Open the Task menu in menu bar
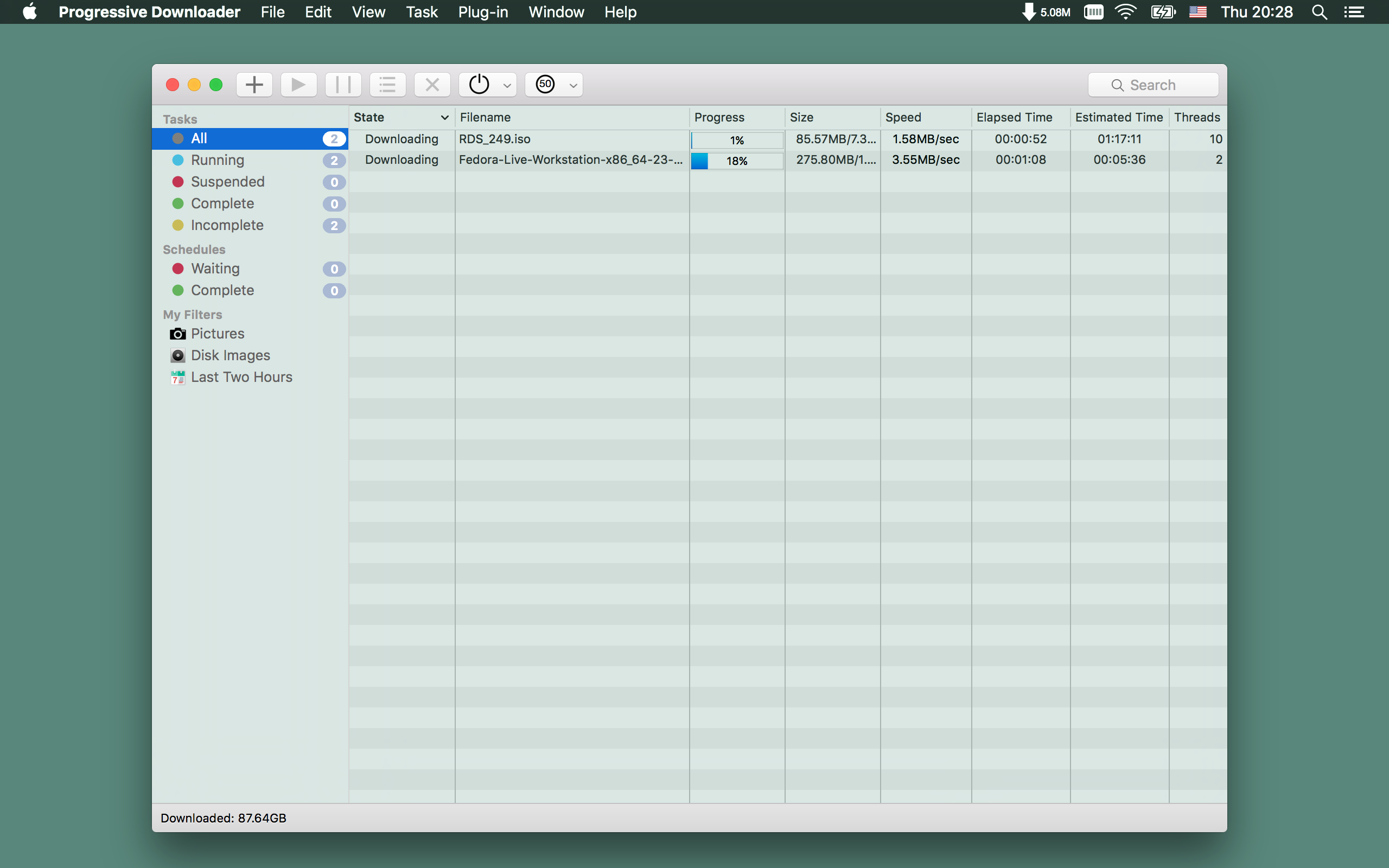Viewport: 1389px width, 868px height. point(421,11)
